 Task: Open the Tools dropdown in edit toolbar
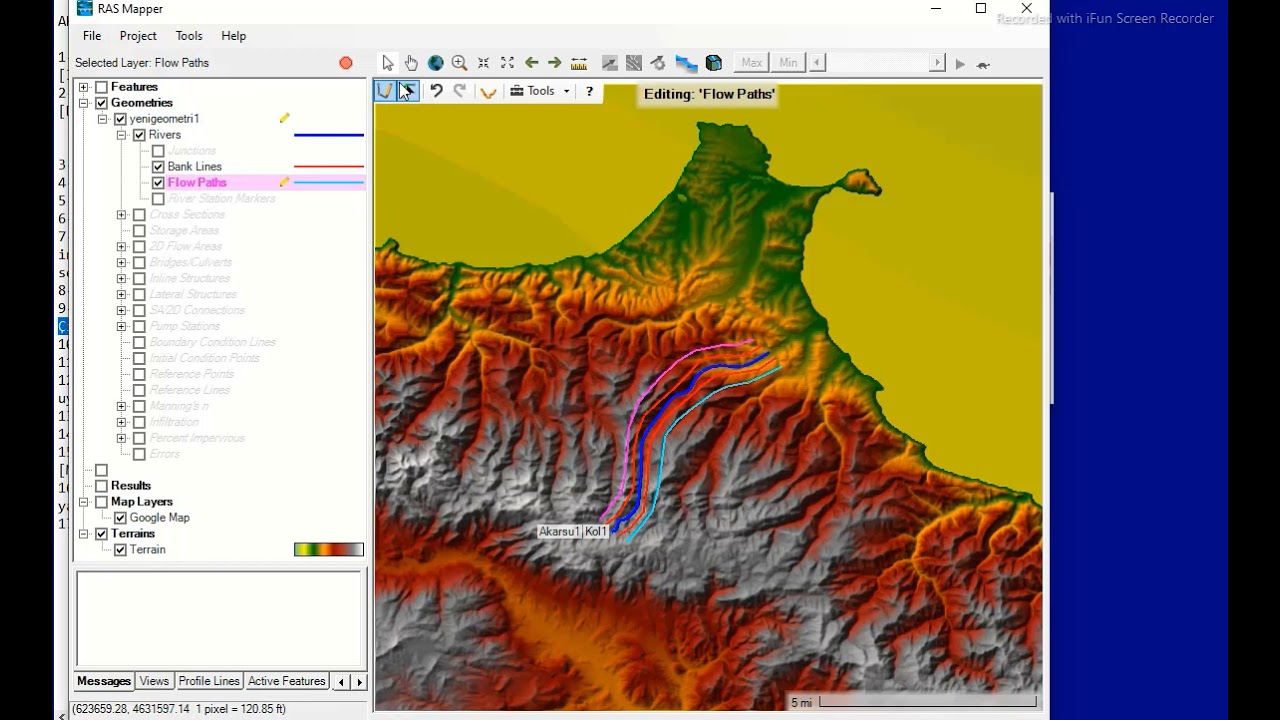pyautogui.click(x=540, y=91)
